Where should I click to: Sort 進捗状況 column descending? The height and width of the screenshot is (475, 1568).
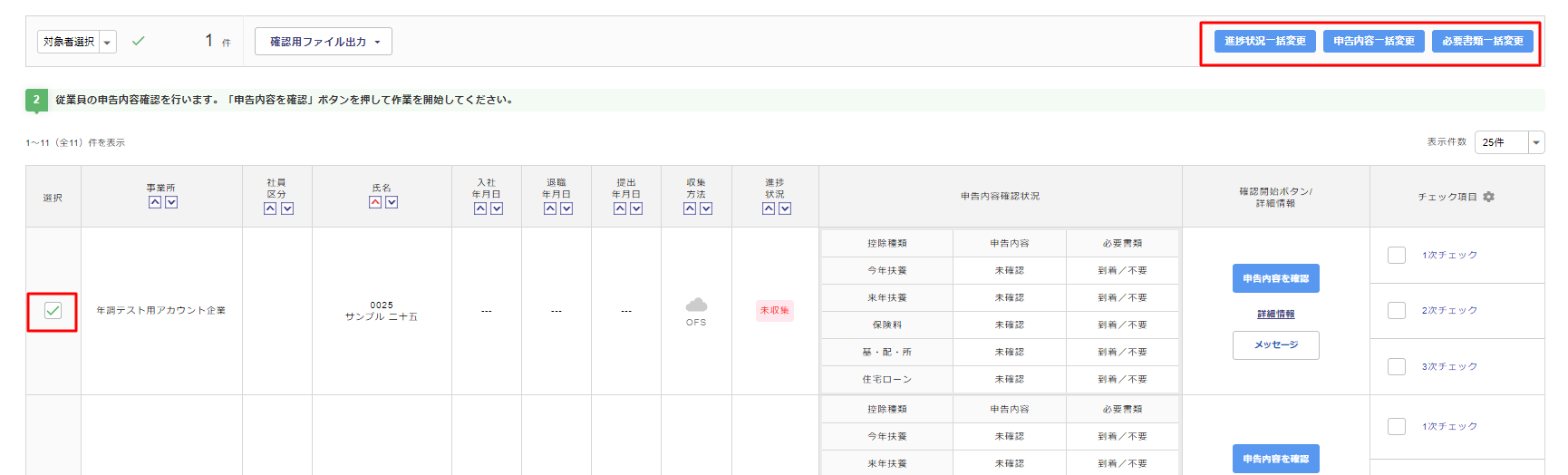[785, 208]
